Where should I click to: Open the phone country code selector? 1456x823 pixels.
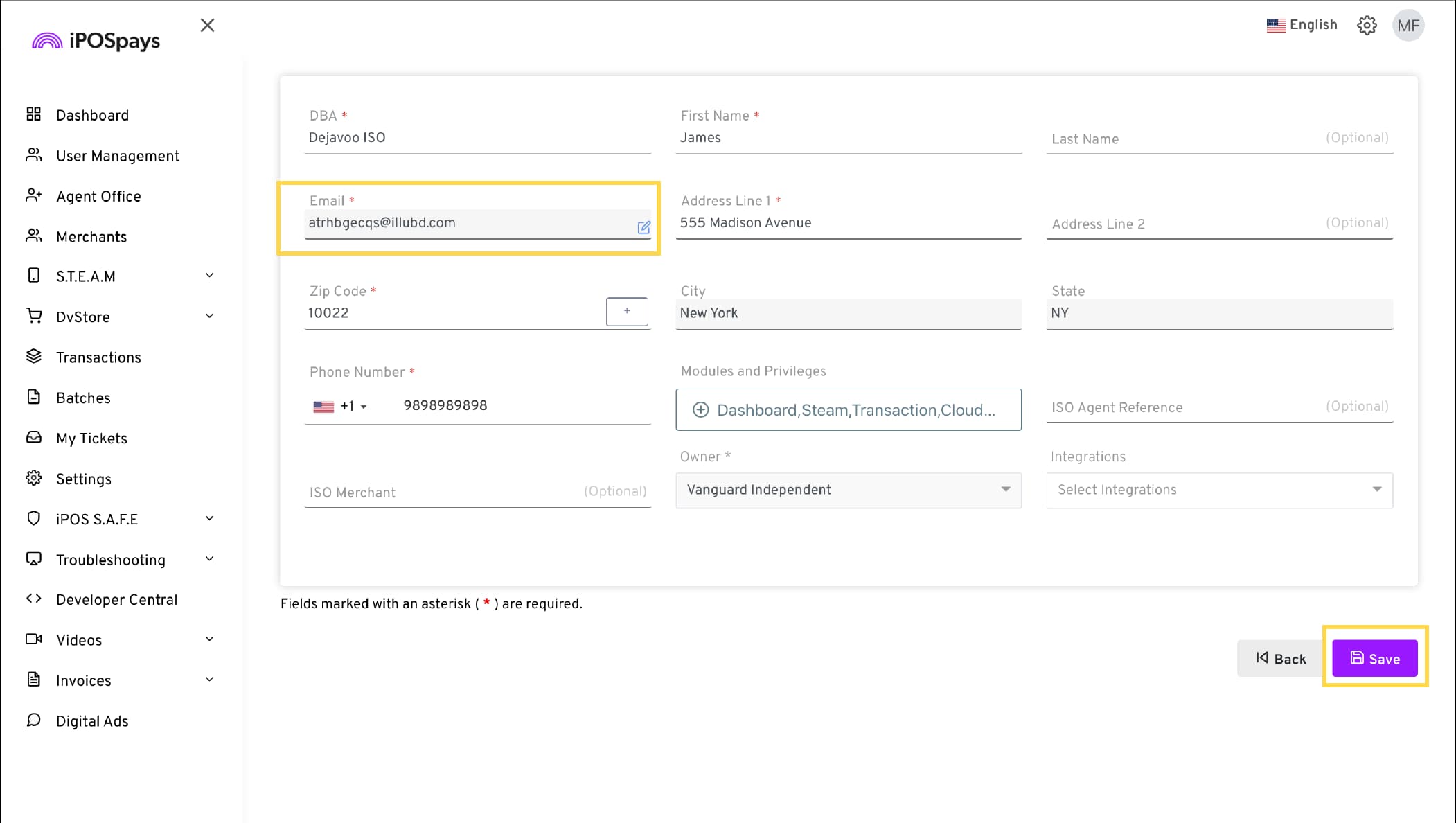(340, 407)
